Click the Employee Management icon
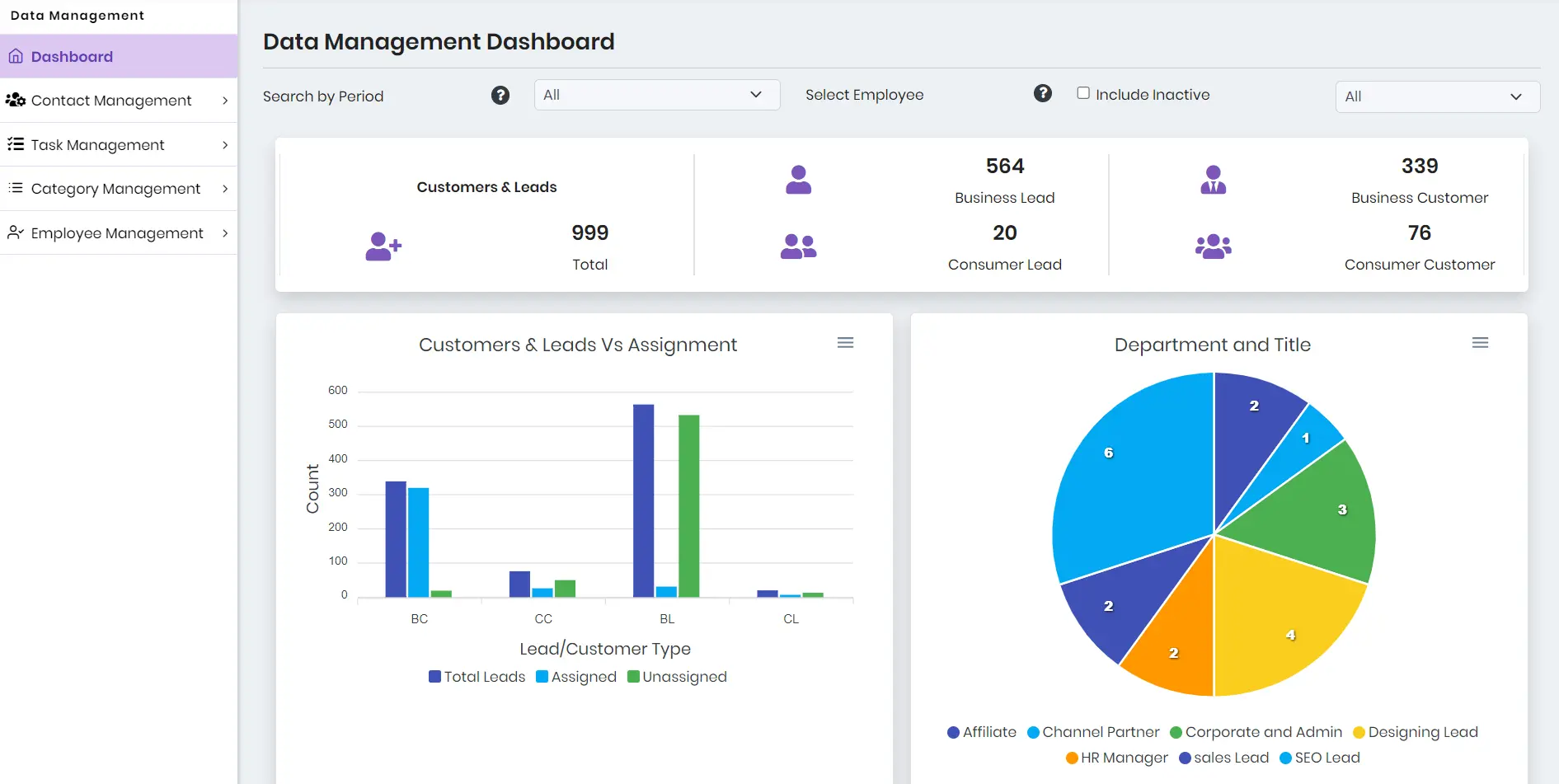The height and width of the screenshot is (784, 1559). pos(15,232)
